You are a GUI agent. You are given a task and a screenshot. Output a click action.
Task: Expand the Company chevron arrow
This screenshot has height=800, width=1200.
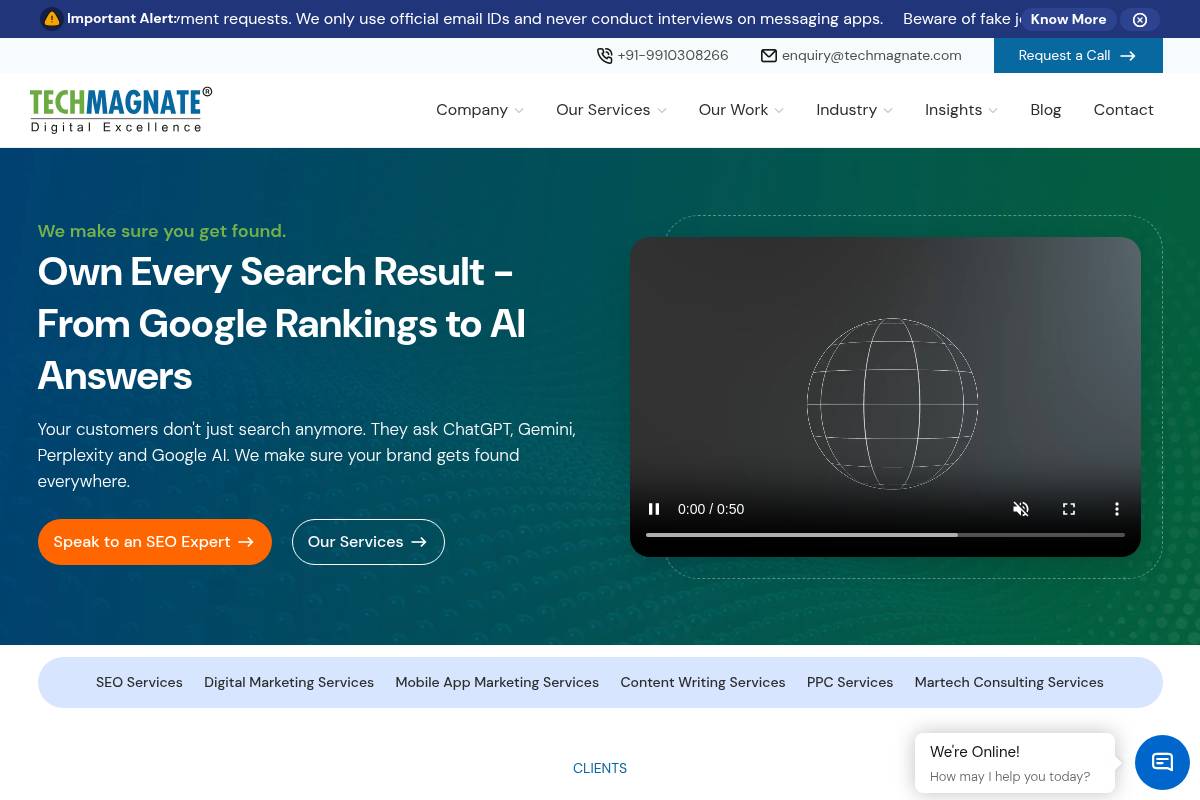coord(519,111)
